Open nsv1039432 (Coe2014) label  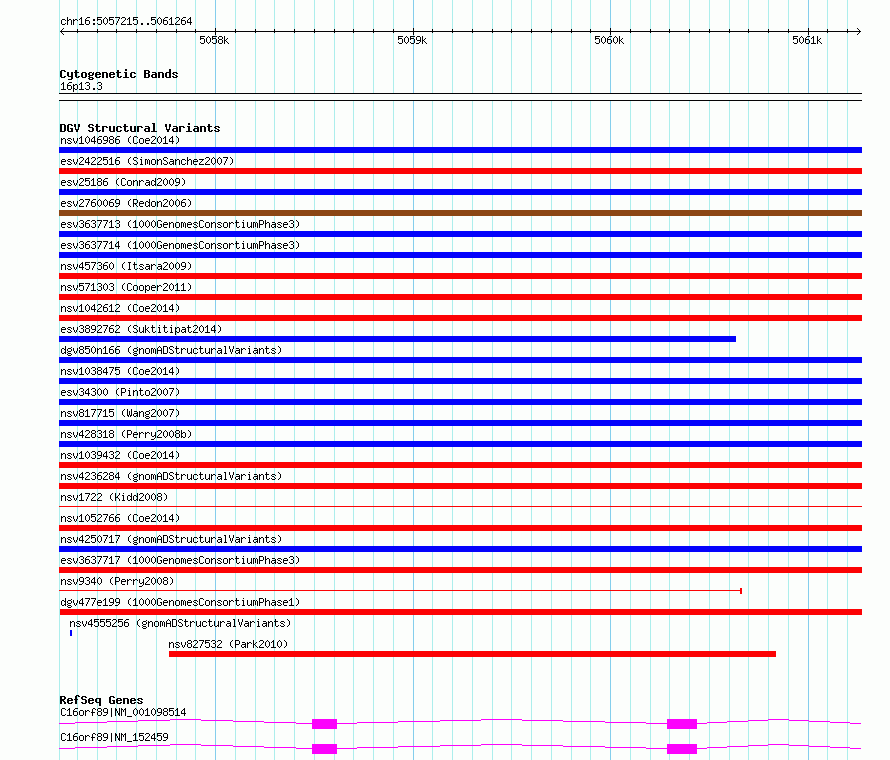coord(120,455)
